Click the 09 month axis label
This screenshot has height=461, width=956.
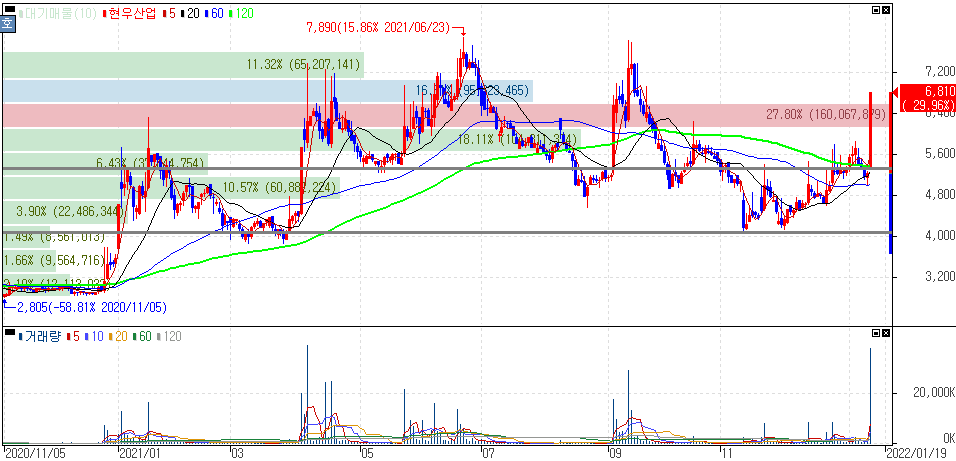(618, 453)
